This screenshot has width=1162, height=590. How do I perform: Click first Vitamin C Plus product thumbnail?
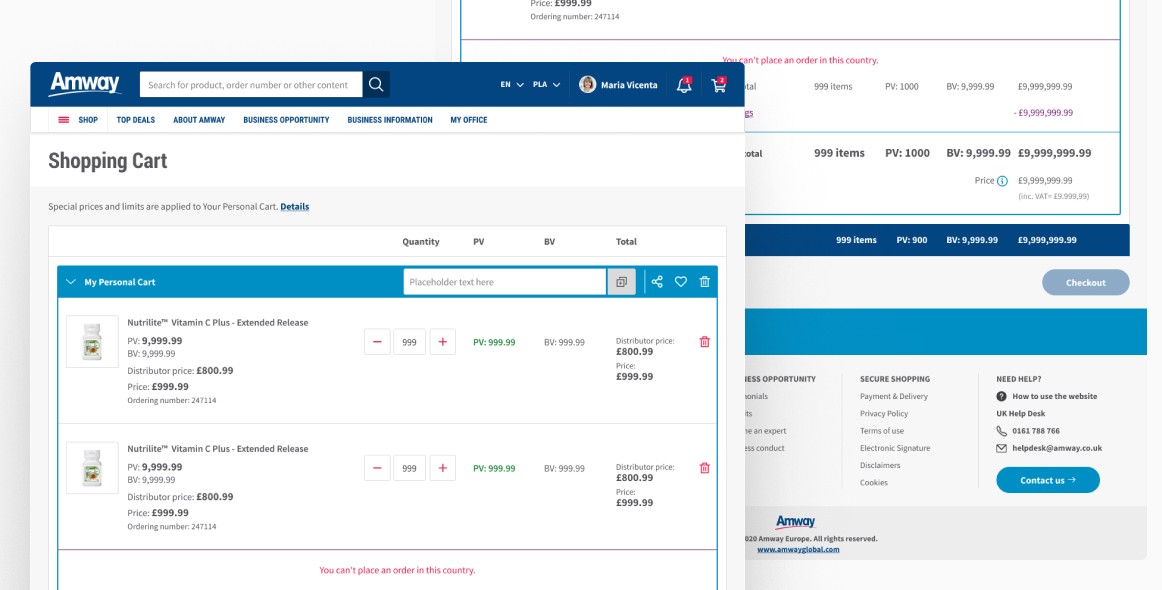click(92, 342)
